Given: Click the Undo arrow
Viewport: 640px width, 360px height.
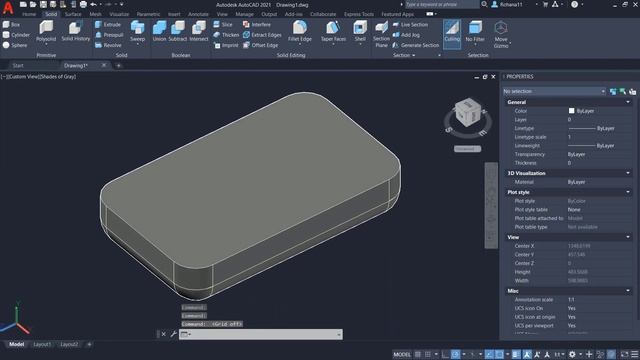Looking at the screenshot, I should coord(93,4).
